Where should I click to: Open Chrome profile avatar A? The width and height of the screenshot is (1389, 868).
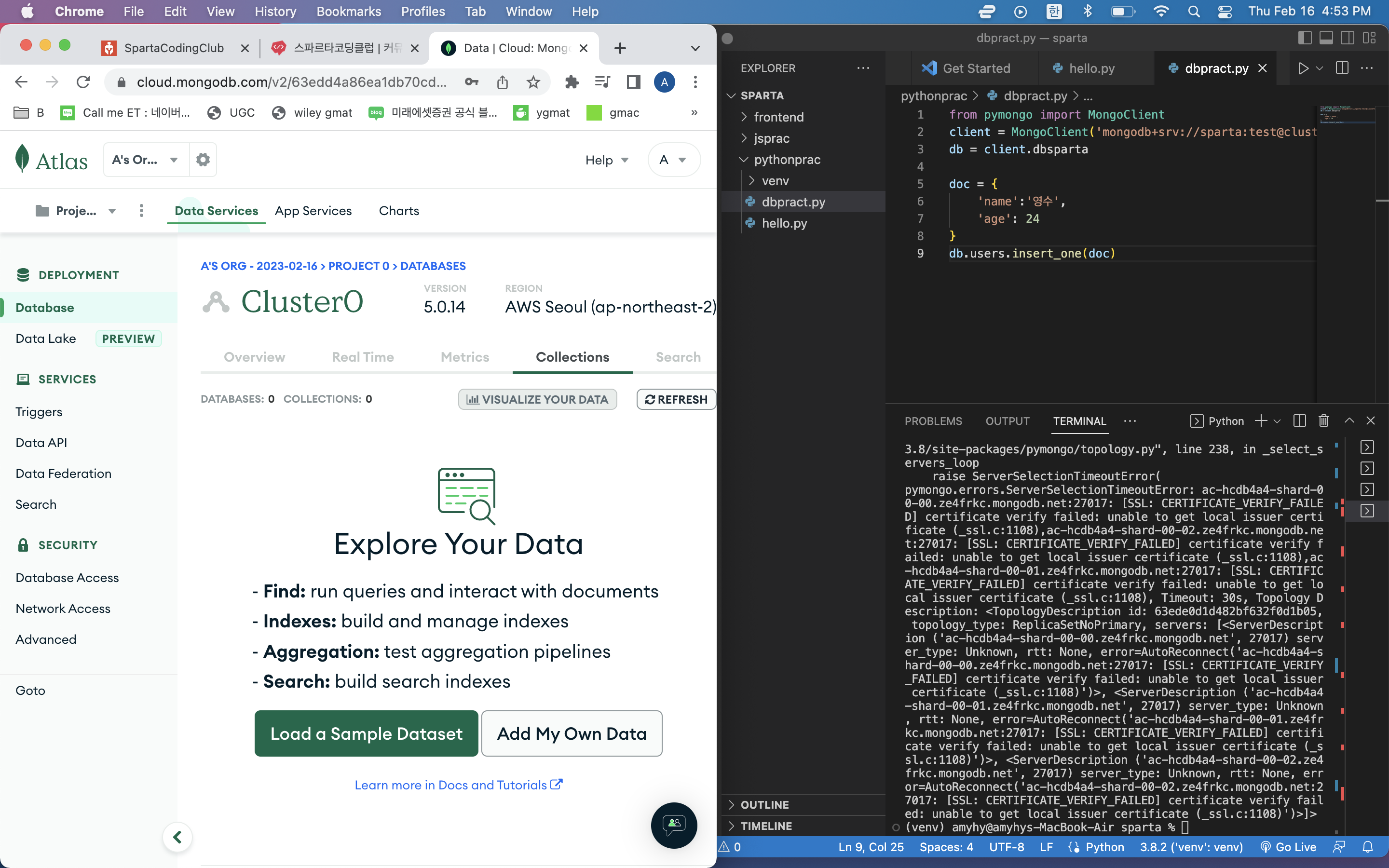tap(664, 82)
